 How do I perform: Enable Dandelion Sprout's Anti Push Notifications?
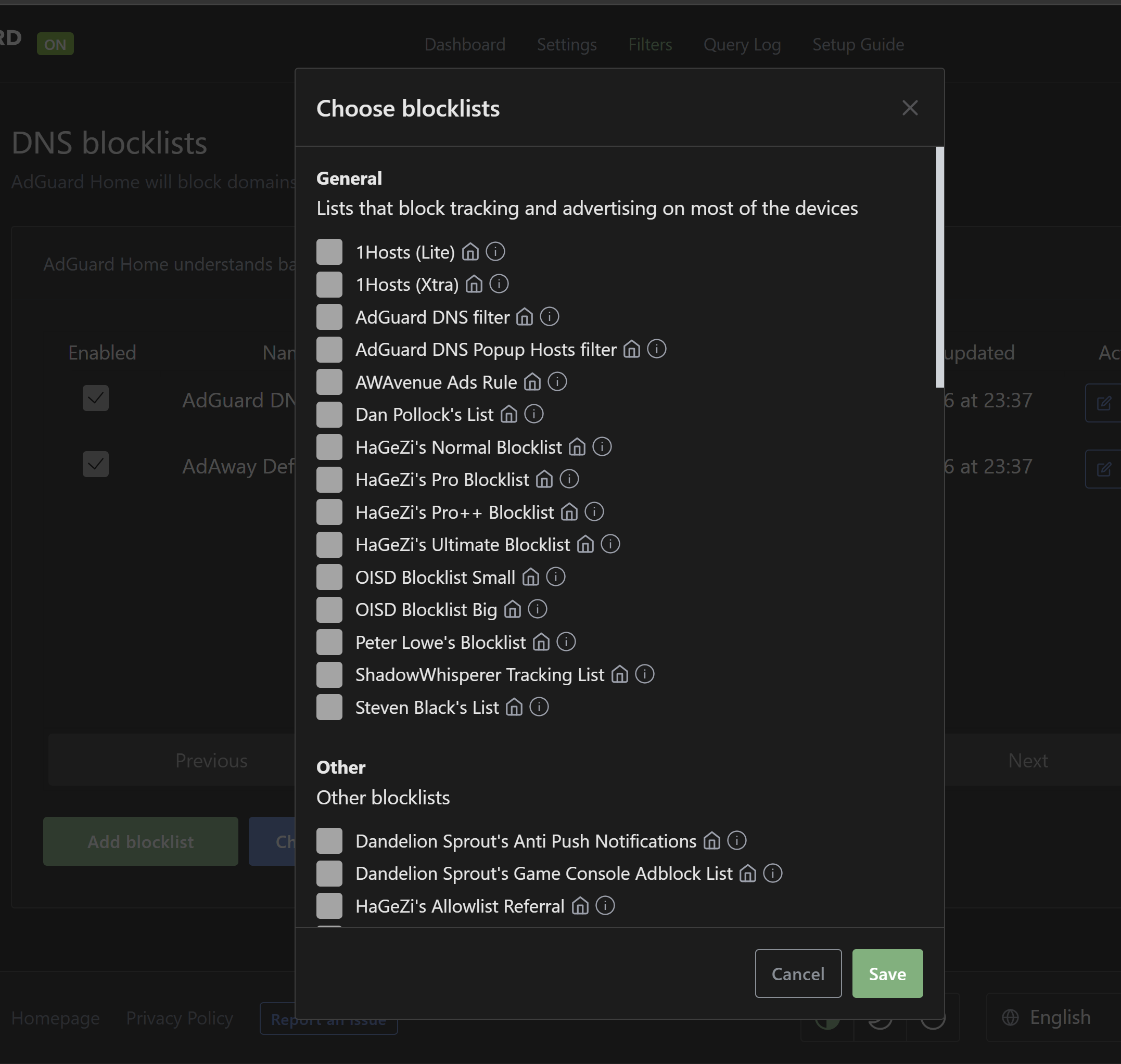329,841
